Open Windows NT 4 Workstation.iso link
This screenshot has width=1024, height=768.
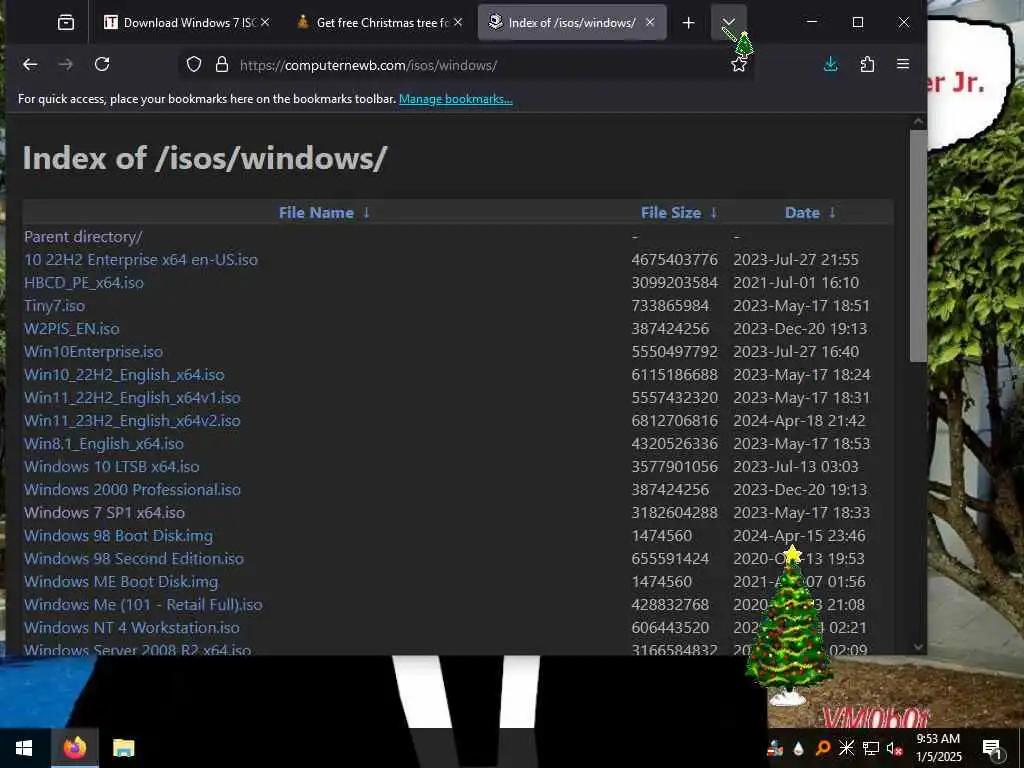click(x=132, y=628)
